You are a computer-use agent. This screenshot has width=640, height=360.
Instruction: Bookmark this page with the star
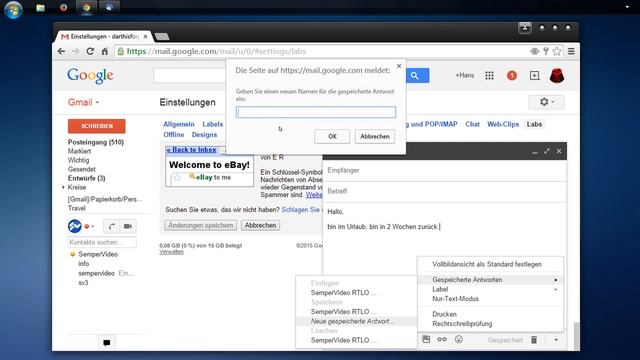tap(557, 51)
